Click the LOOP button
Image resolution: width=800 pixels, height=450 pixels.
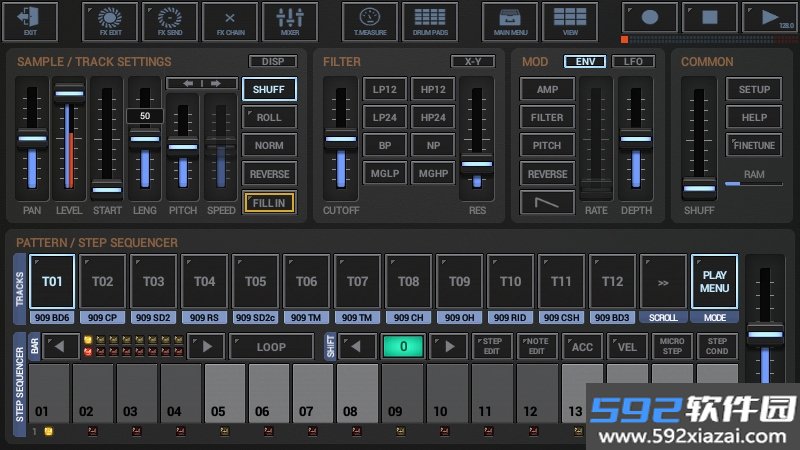click(x=271, y=347)
